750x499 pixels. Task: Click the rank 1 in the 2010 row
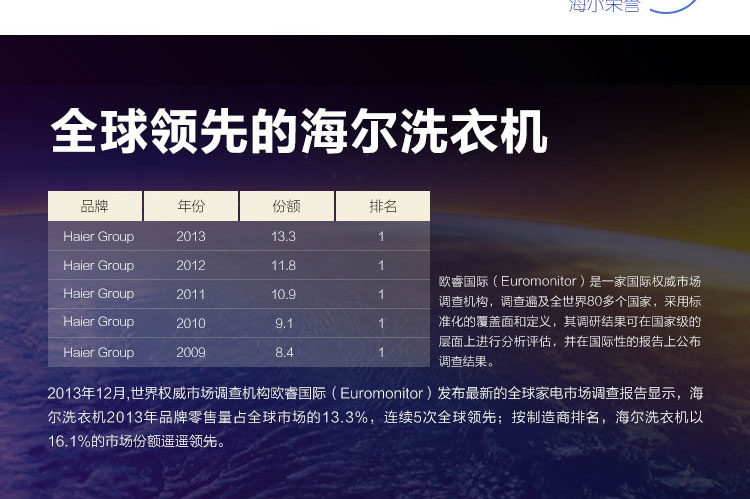[x=381, y=323]
